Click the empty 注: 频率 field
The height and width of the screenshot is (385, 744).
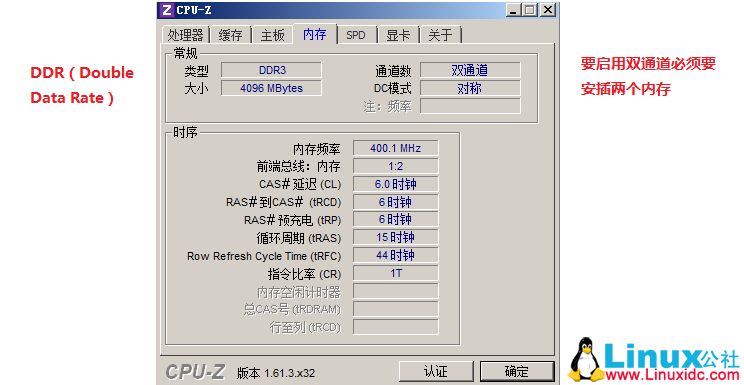point(470,106)
